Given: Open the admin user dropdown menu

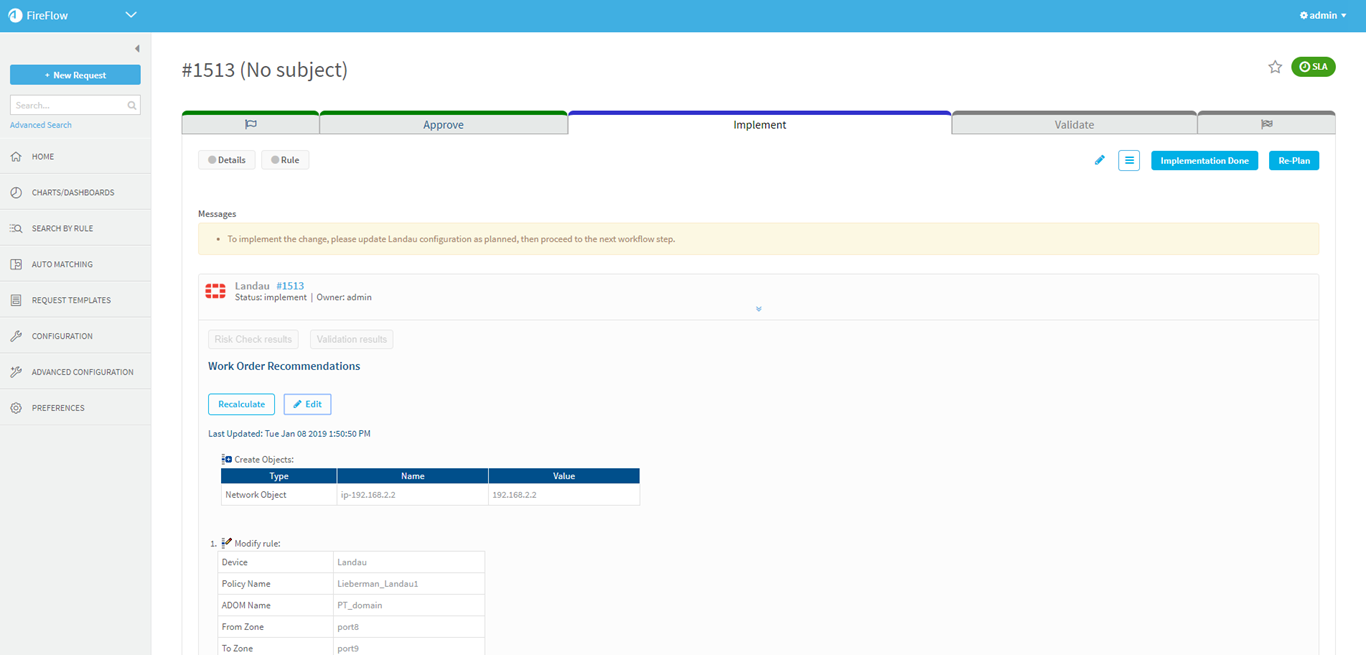Looking at the screenshot, I should tap(1323, 16).
